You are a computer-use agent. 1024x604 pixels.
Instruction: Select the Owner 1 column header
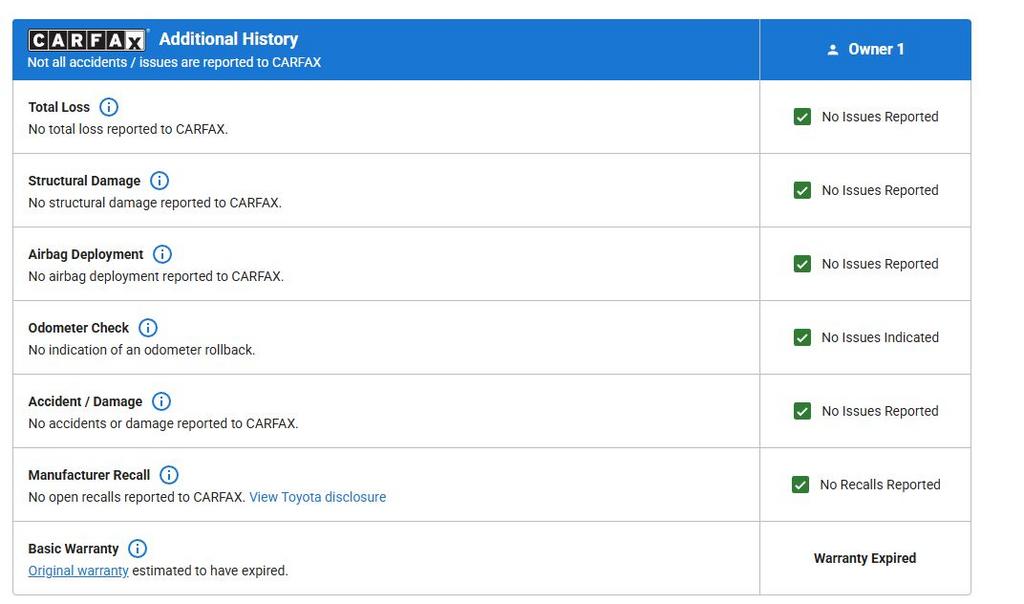(876, 49)
